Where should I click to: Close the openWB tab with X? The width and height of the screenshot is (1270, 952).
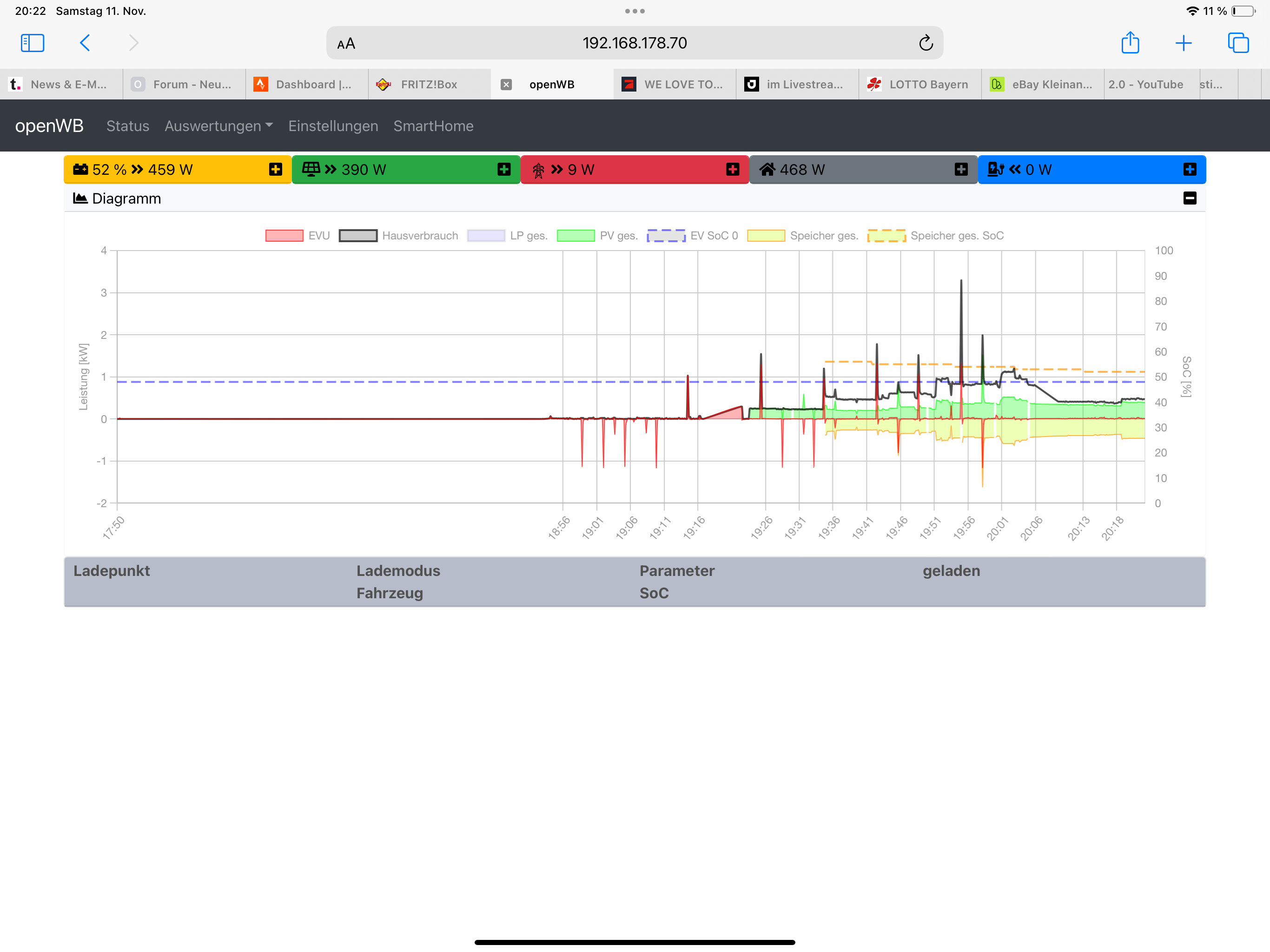506,85
